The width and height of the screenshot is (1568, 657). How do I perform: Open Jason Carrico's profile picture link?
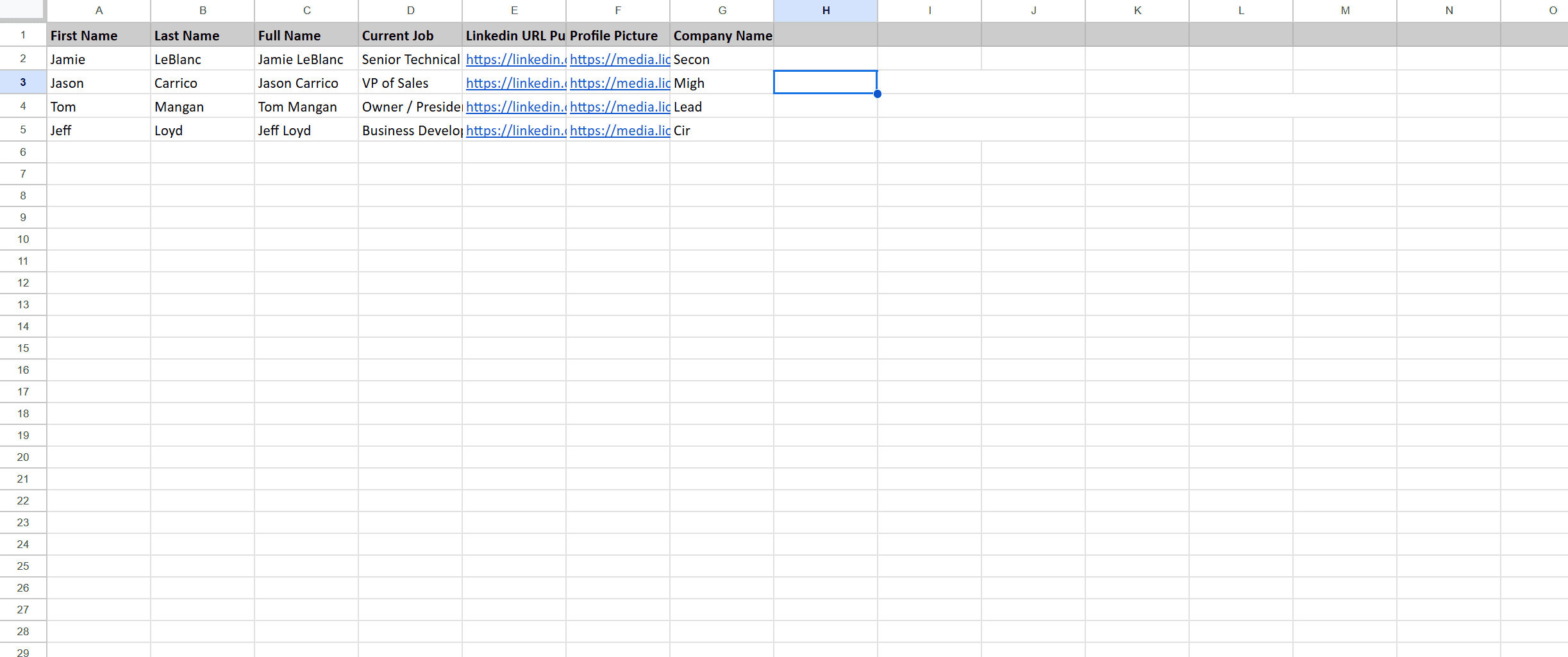point(619,83)
